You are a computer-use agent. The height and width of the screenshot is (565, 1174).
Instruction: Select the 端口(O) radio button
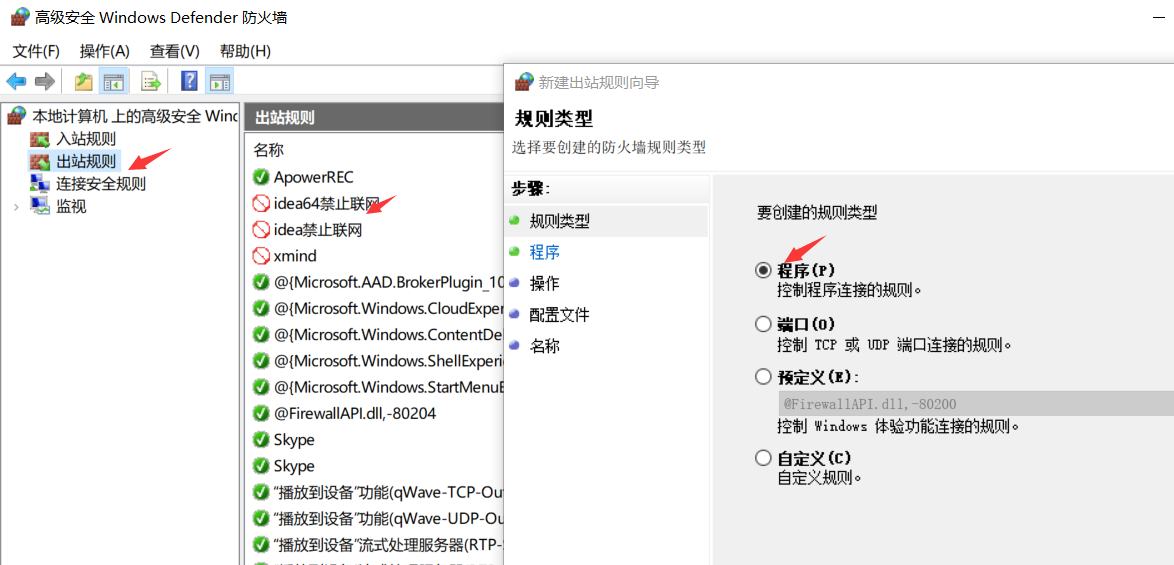pyautogui.click(x=763, y=324)
